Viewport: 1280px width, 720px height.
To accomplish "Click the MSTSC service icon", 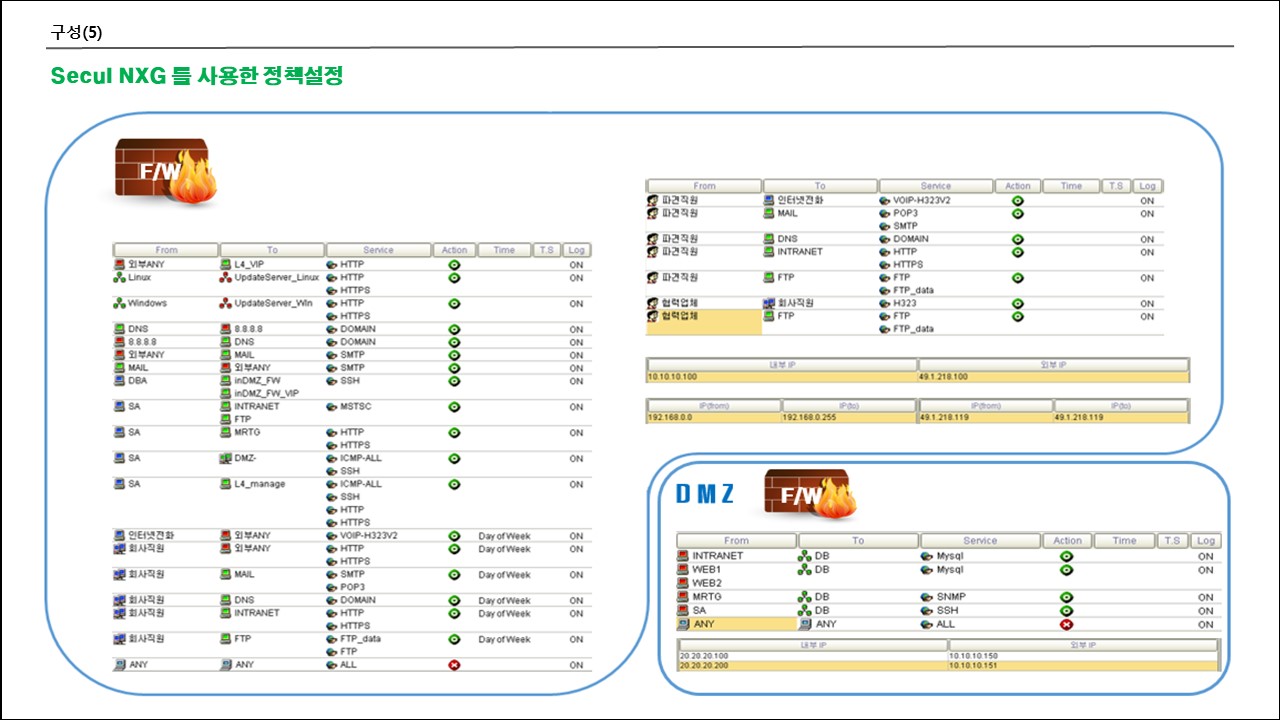I will click(332, 407).
